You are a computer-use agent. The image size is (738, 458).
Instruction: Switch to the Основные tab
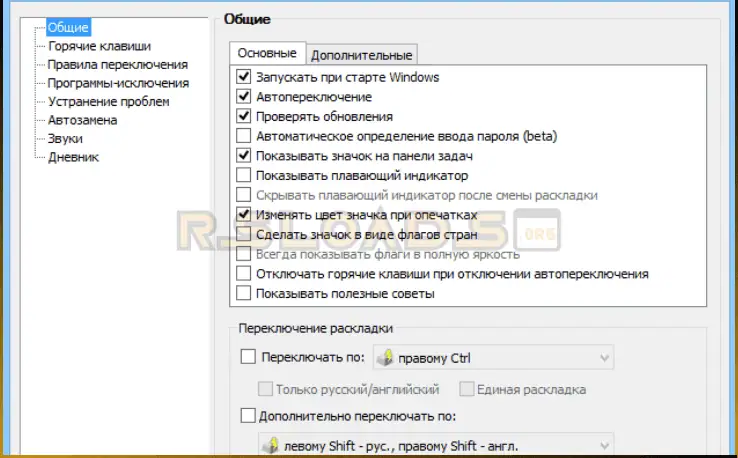(x=266, y=53)
